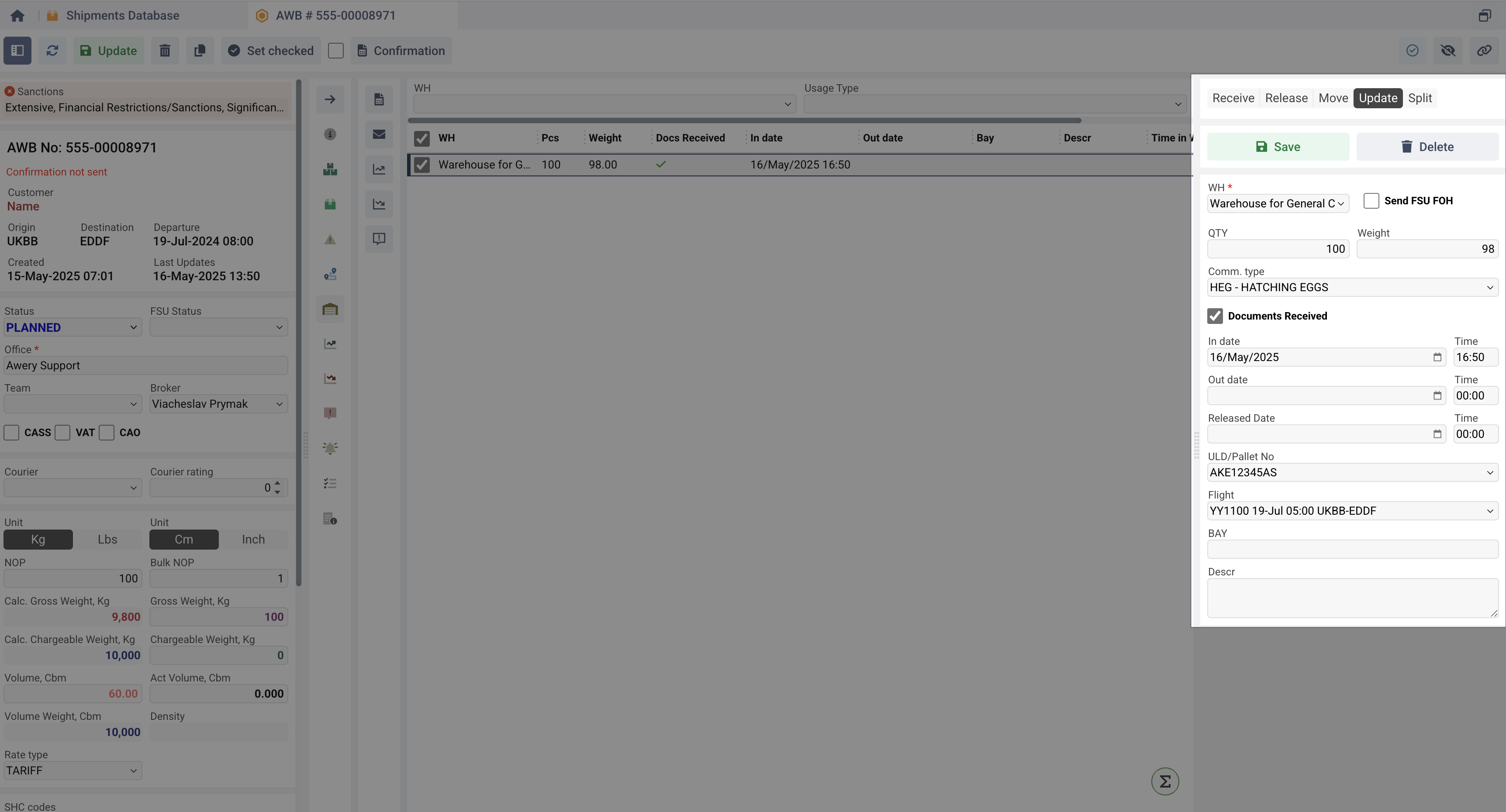The image size is (1506, 812).
Task: Open the Flight dropdown YY1100
Action: (1352, 511)
